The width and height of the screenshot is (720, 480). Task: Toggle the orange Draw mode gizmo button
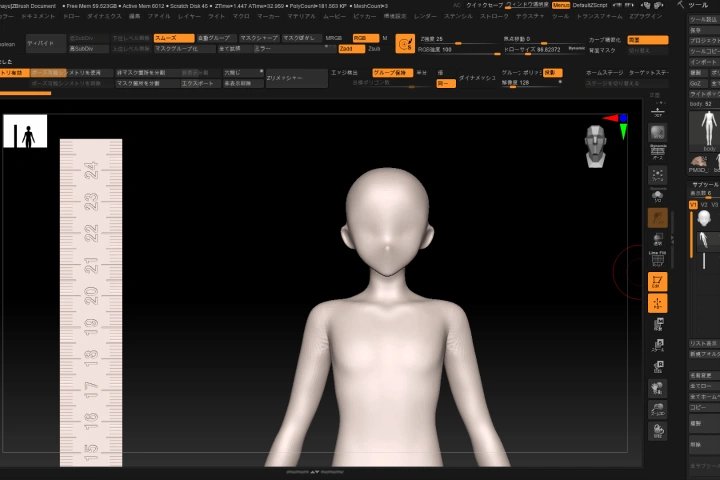pyautogui.click(x=657, y=304)
